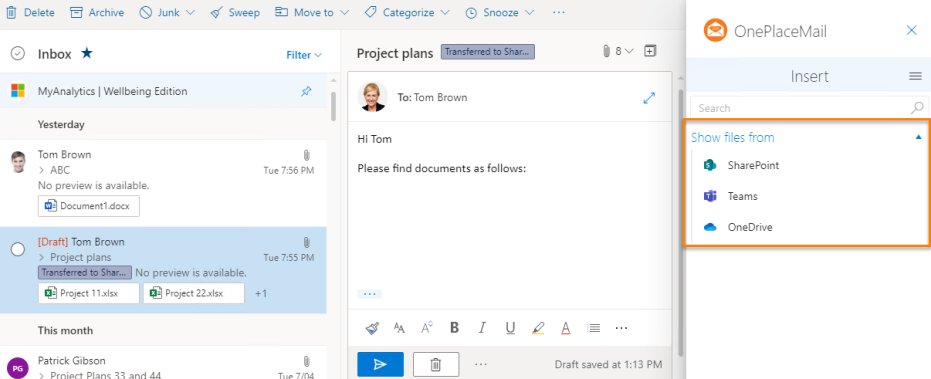Send the draft email
This screenshot has width=931, height=379.
coord(381,364)
